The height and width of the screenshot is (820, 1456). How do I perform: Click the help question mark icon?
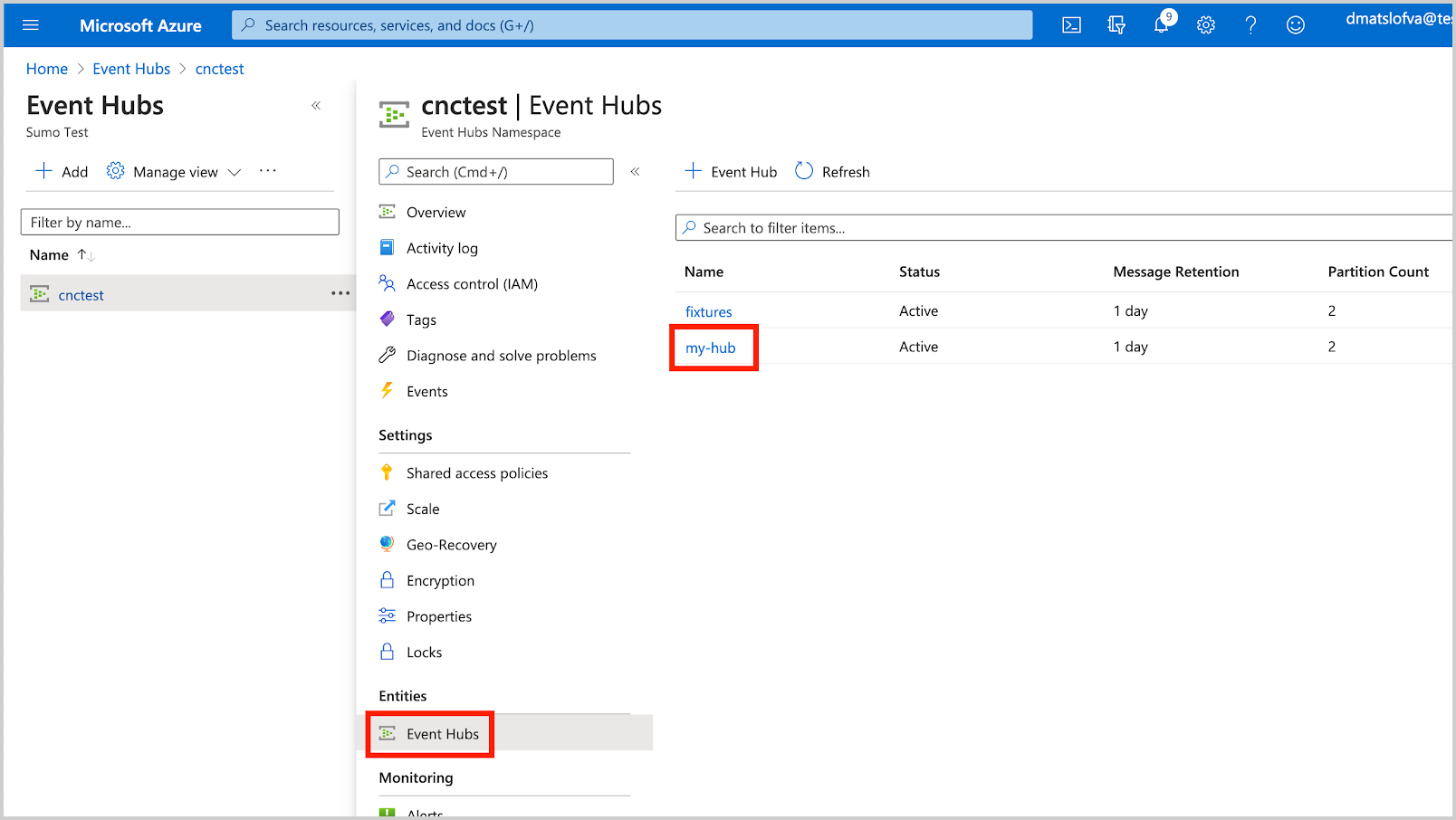pyautogui.click(x=1250, y=25)
